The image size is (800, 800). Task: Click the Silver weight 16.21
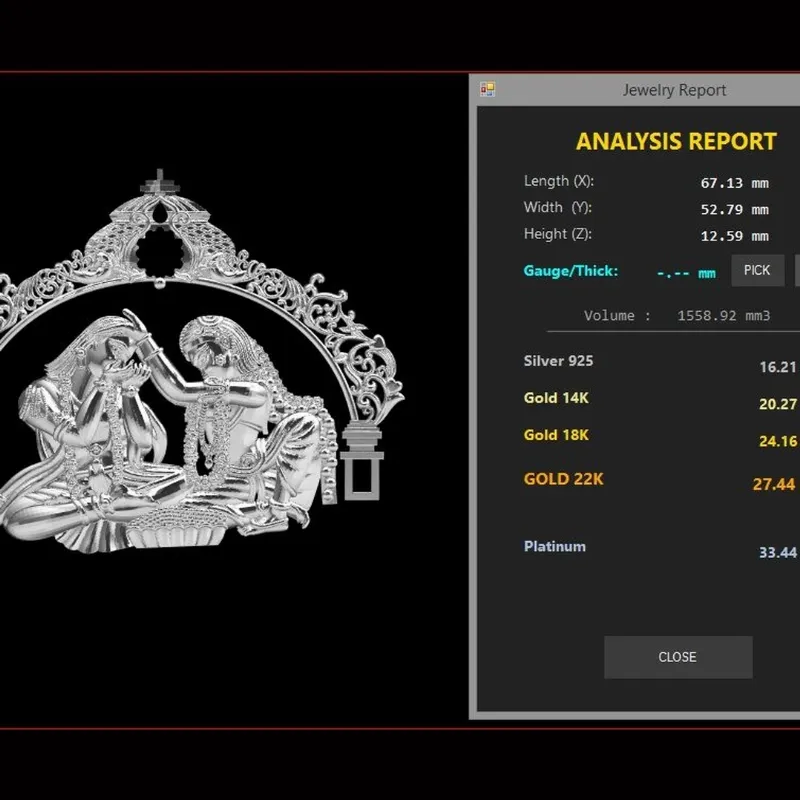(x=778, y=367)
